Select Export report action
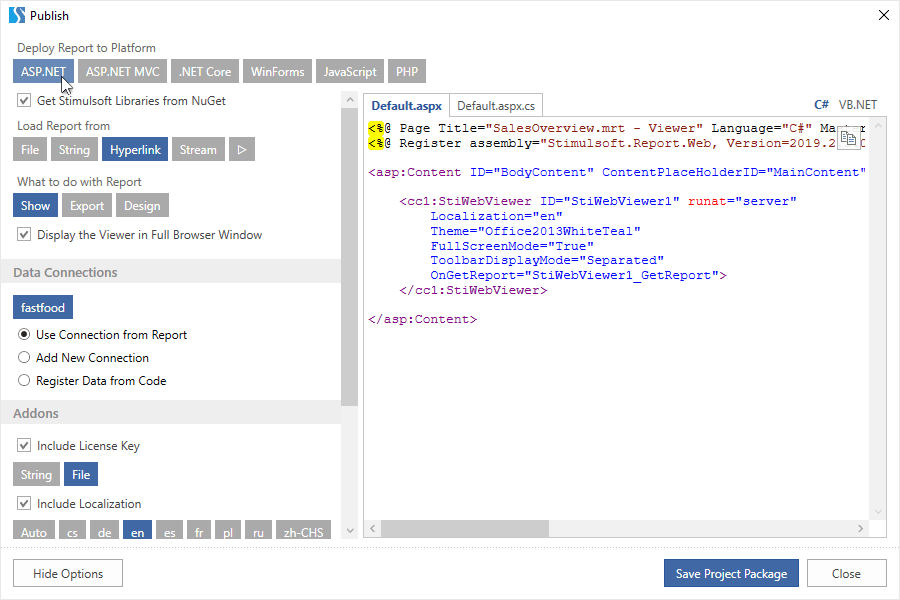 (87, 205)
